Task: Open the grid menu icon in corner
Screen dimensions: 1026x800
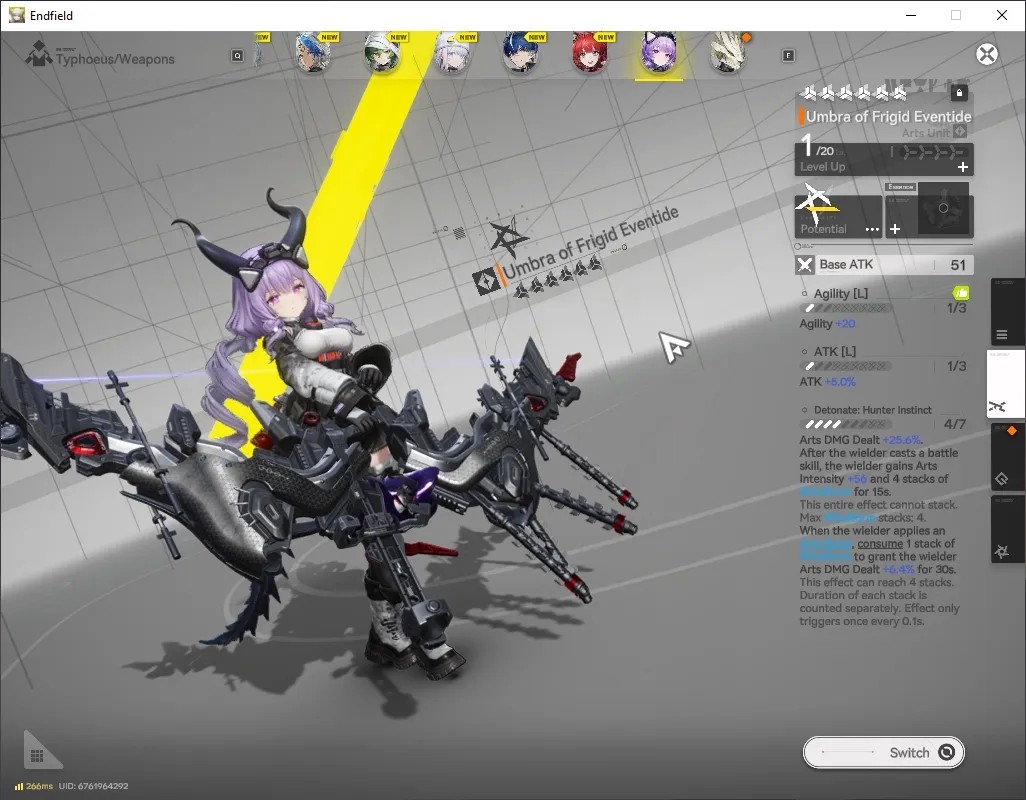Action: 37,756
